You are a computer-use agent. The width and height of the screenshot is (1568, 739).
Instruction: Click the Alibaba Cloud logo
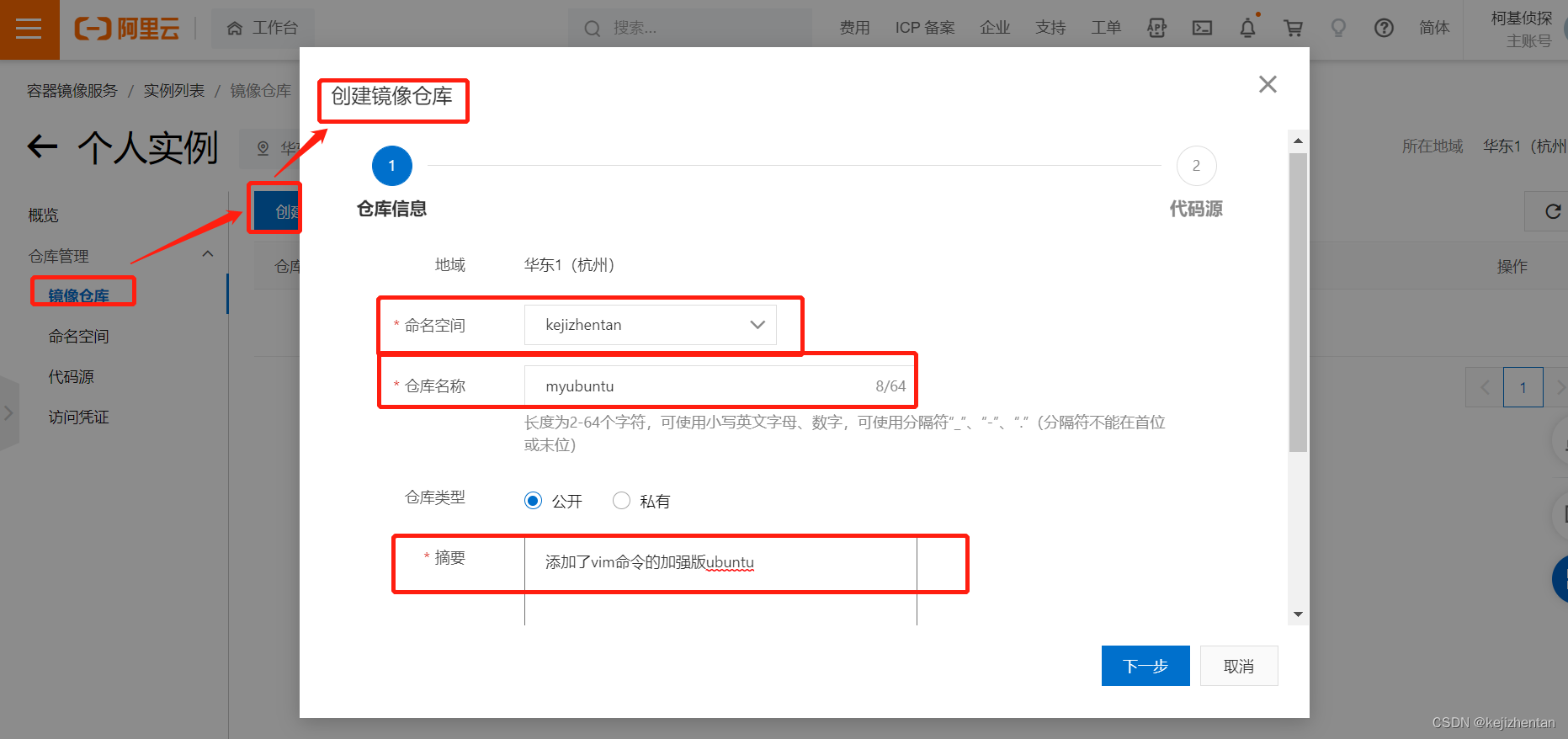click(x=127, y=29)
